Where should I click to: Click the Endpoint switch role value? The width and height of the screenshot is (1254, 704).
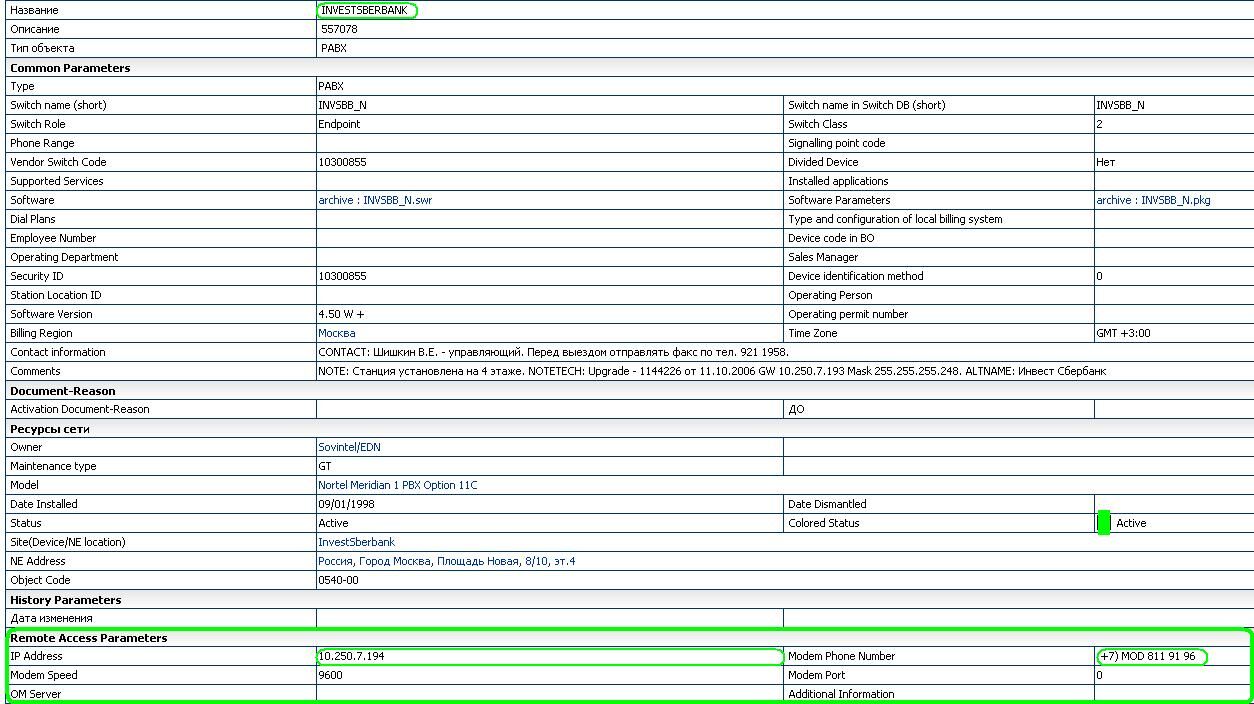tap(339, 124)
